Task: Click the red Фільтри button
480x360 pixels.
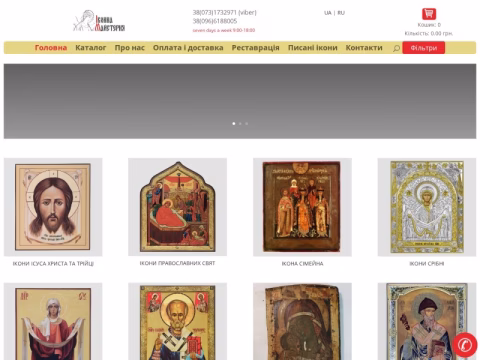Action: tap(424, 48)
